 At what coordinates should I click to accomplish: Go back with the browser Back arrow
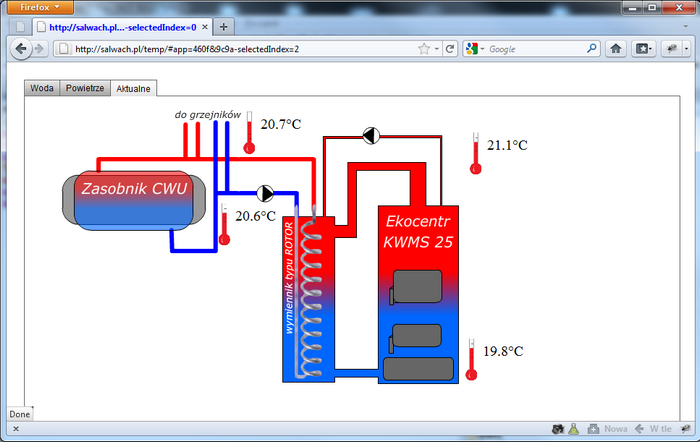point(21,49)
